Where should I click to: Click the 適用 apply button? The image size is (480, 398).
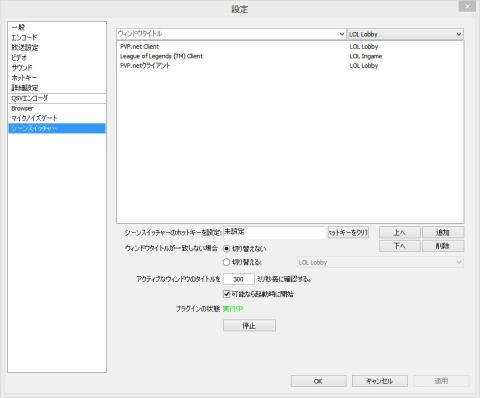pos(441,381)
